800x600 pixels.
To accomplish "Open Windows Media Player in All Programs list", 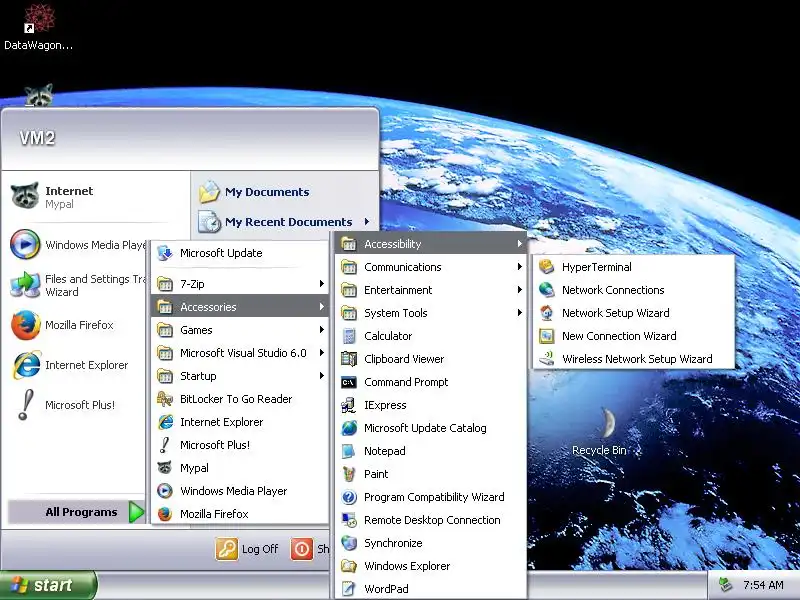I will pos(240,490).
